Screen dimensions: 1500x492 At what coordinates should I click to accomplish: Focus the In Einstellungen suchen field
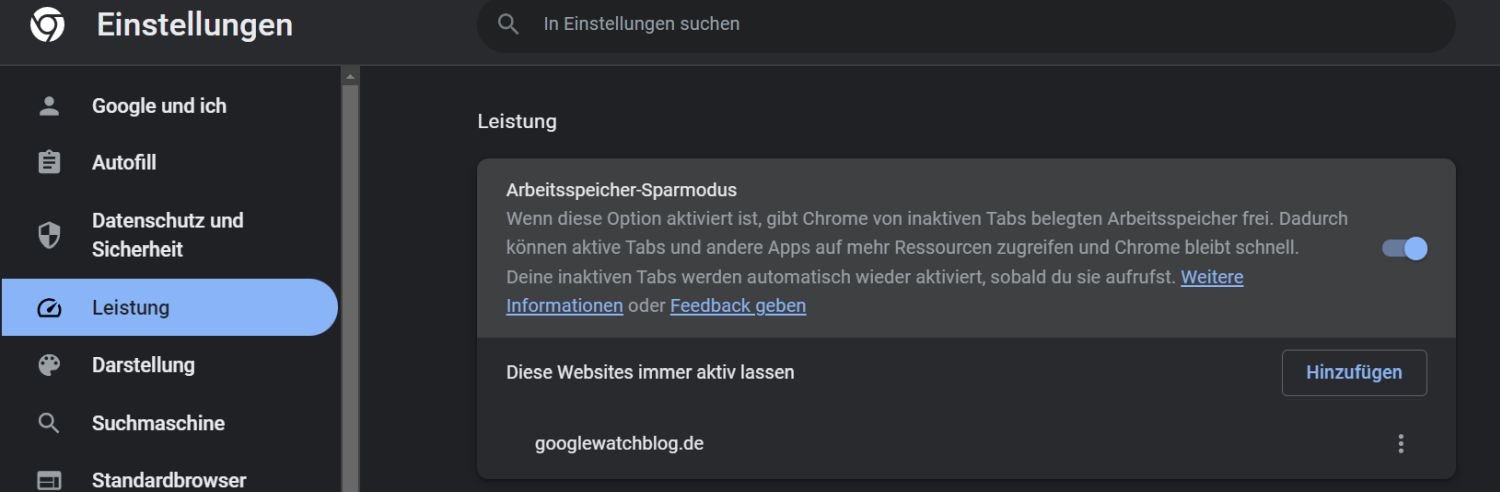pos(900,24)
